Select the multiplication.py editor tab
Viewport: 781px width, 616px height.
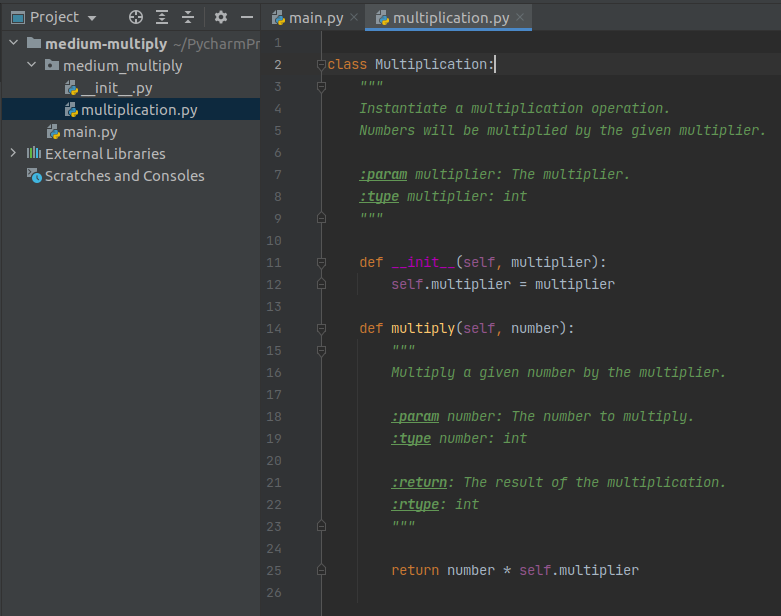(449, 18)
